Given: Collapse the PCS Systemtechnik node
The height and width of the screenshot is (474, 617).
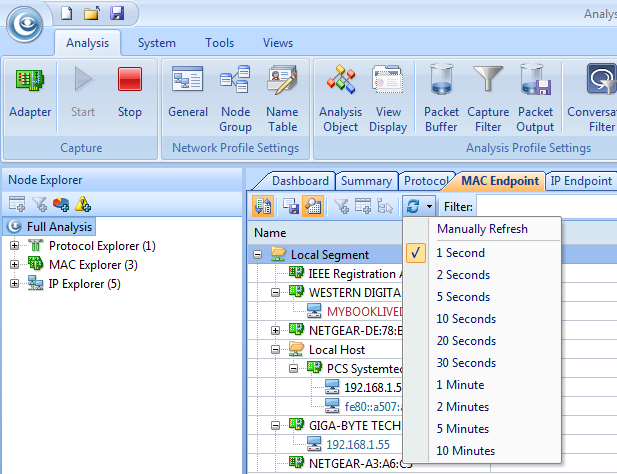Looking at the screenshot, I should click(x=293, y=369).
